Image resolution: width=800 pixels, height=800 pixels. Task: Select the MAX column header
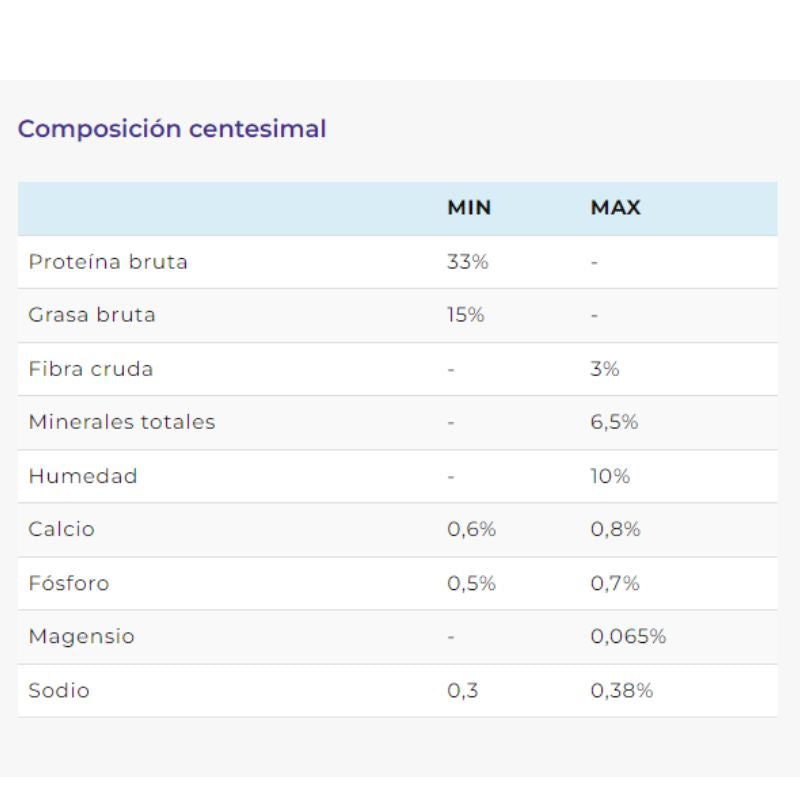[x=615, y=208]
